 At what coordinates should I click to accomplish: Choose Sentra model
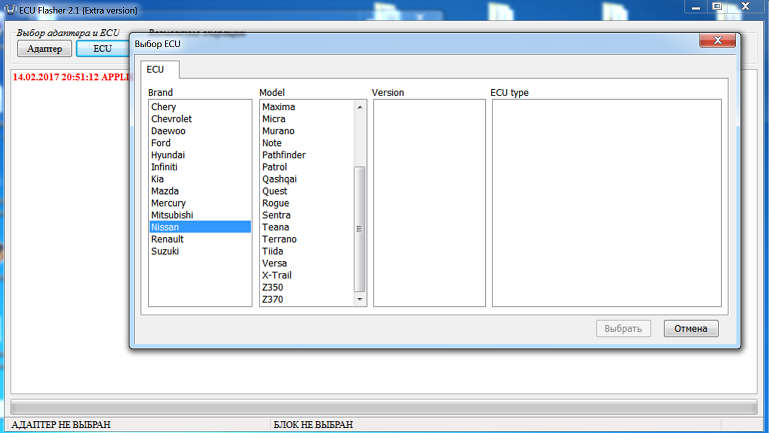click(x=307, y=215)
